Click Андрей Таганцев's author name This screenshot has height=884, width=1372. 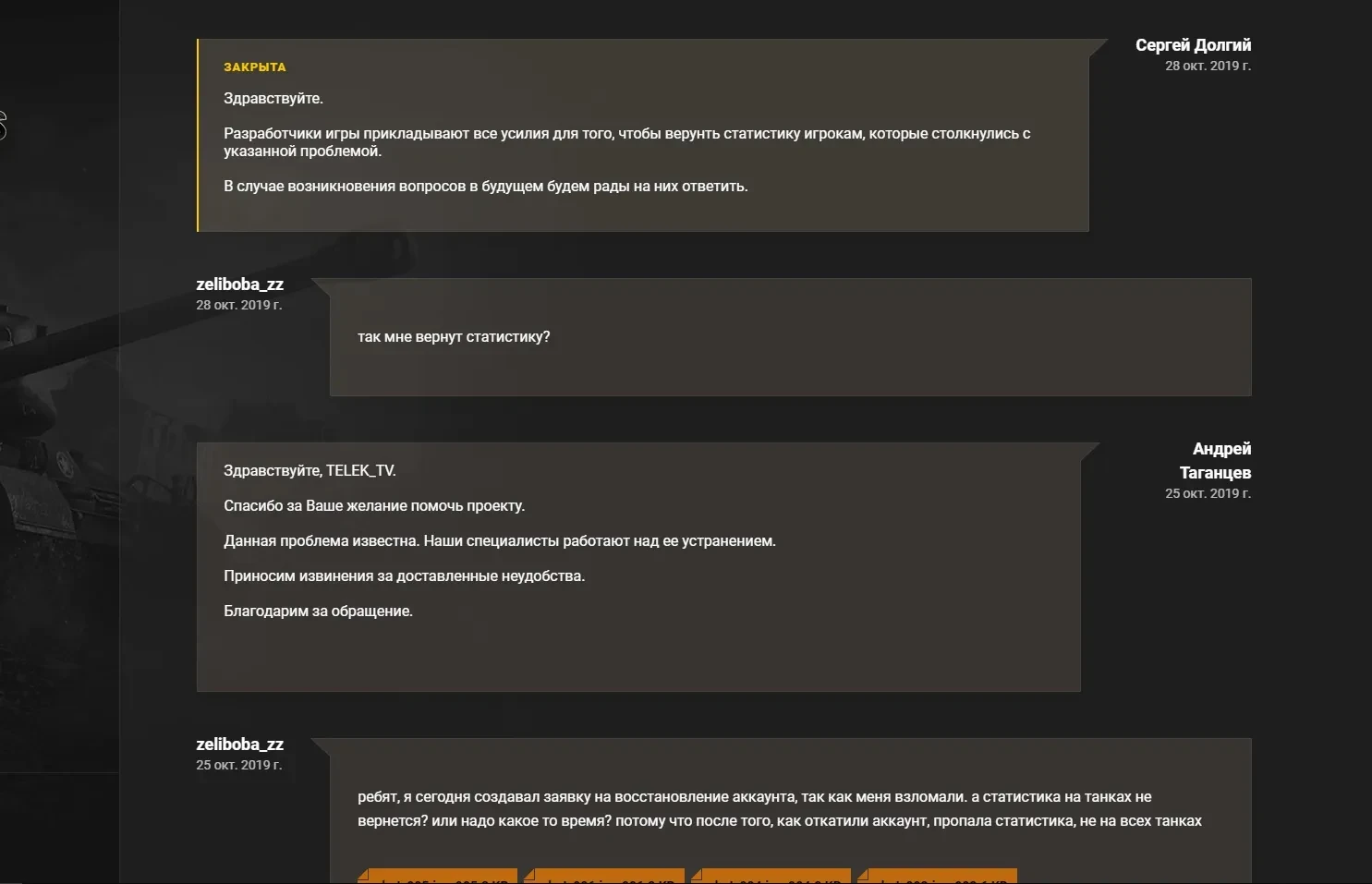[1216, 461]
